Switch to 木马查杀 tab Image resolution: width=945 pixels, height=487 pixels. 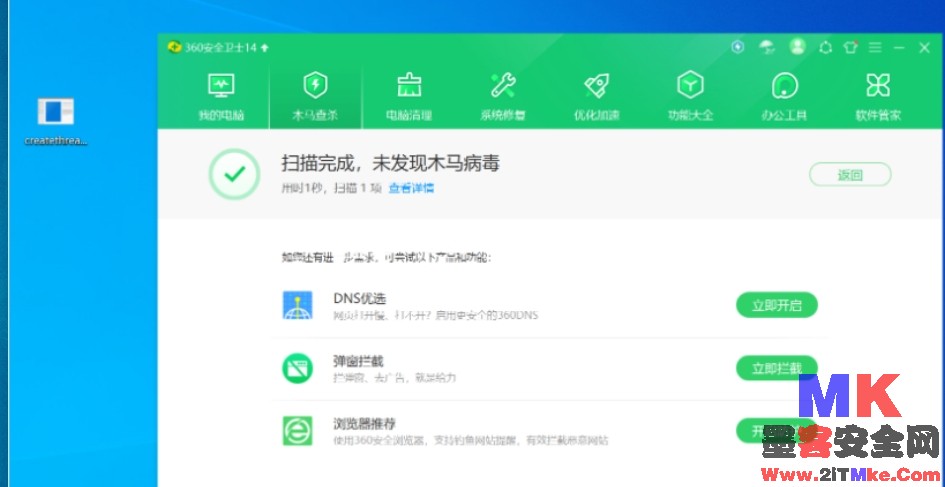[x=315, y=96]
